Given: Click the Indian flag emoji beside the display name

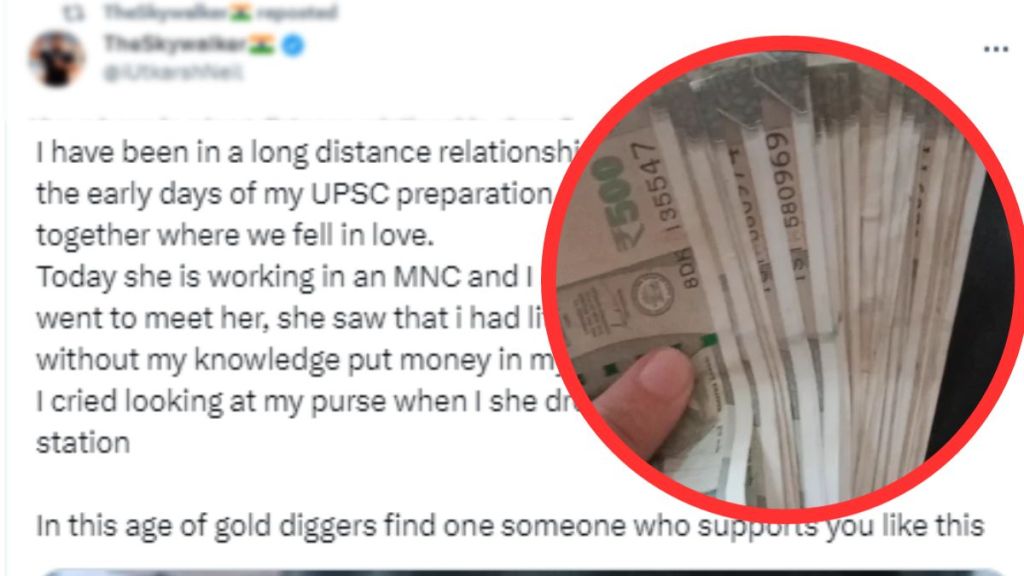Looking at the screenshot, I should pos(262,44).
